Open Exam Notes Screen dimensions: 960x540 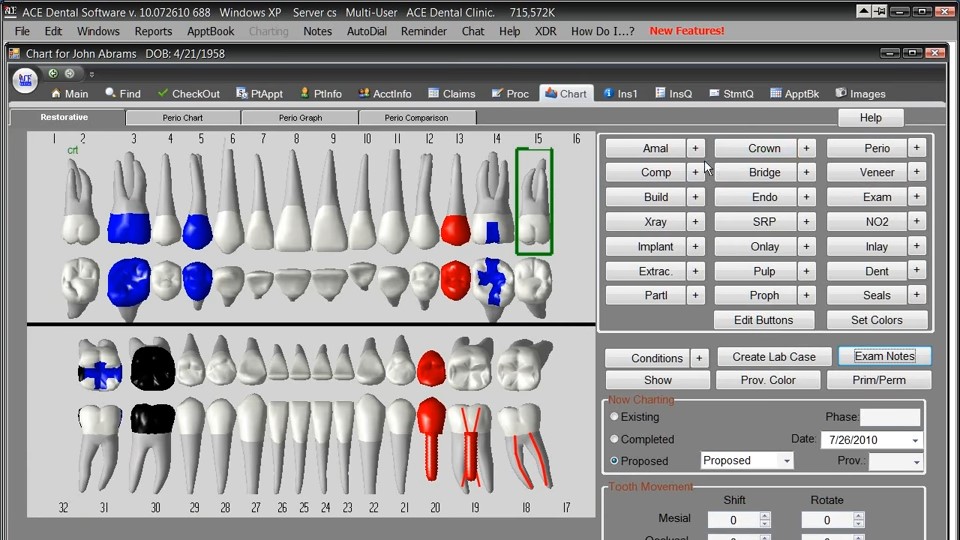(885, 356)
